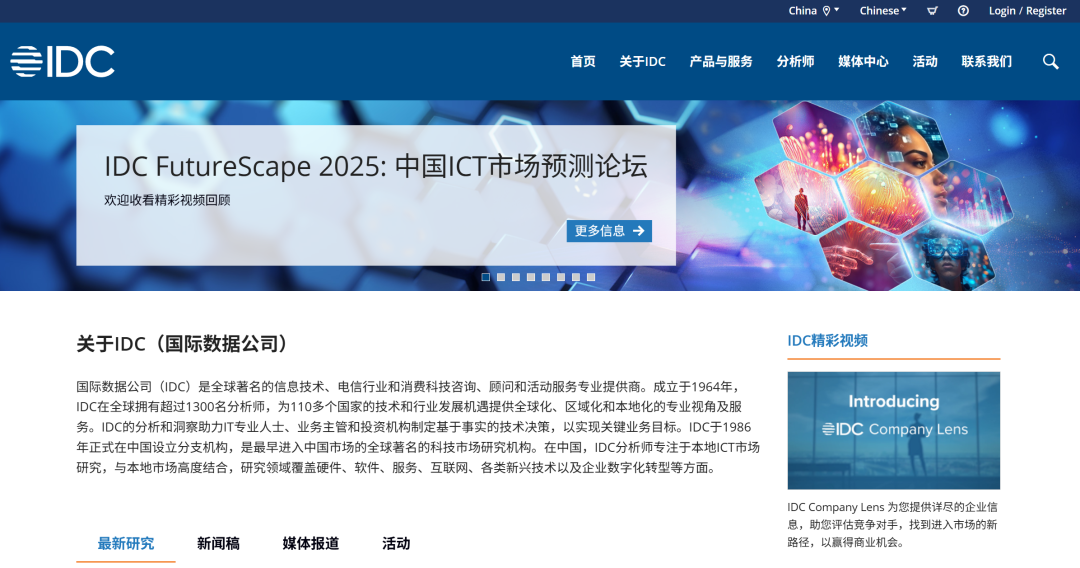Open the Chinese language dropdown
Screen dimensions: 1080x568
[883, 10]
